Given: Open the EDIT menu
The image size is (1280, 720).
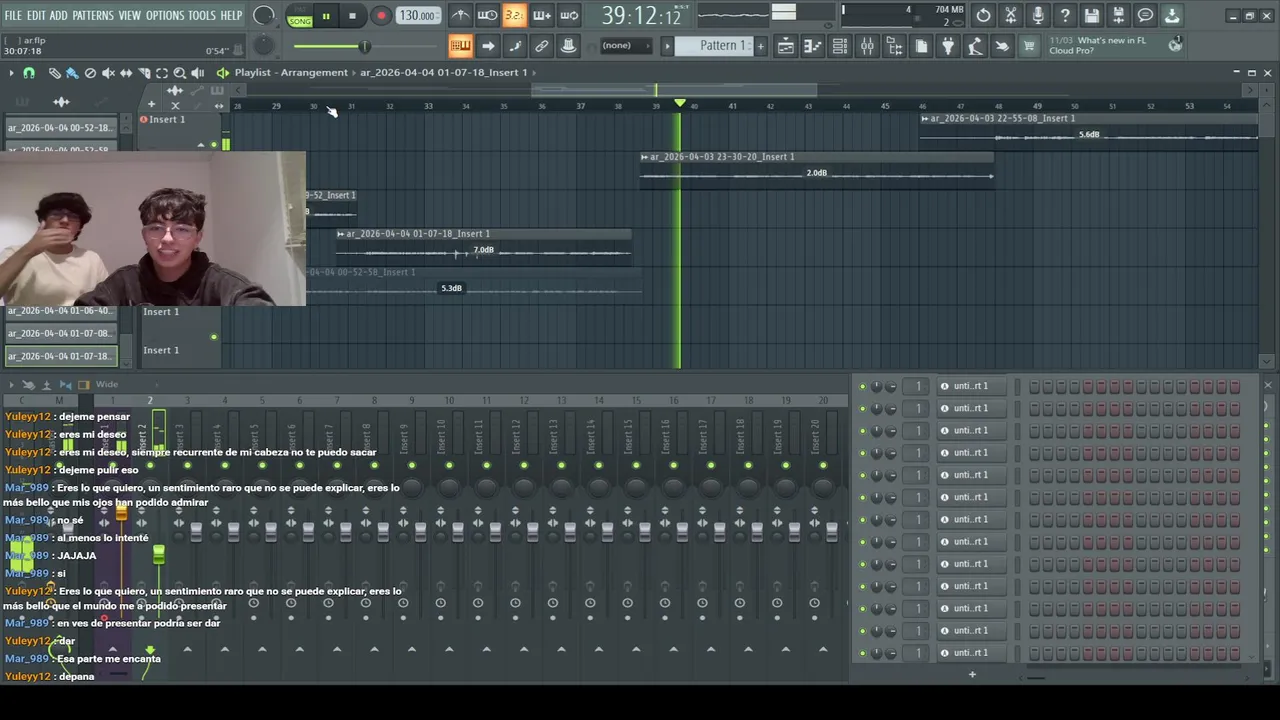Looking at the screenshot, I should (36, 16).
